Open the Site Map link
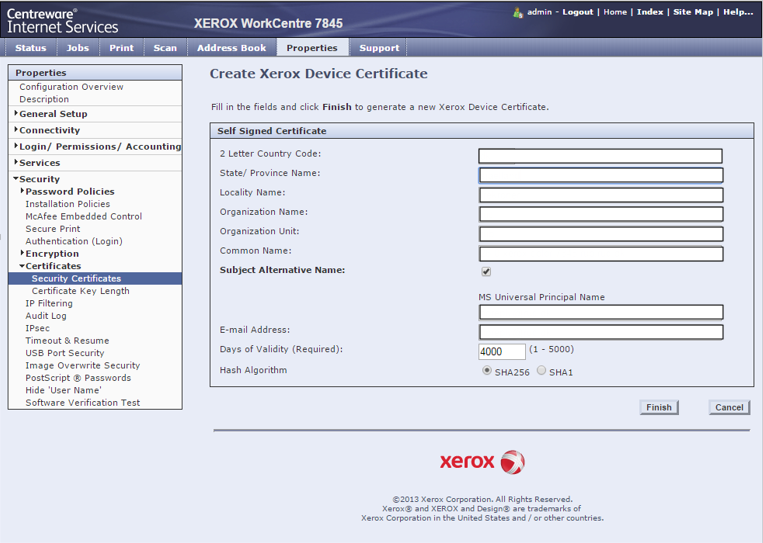The image size is (763, 543). point(693,12)
